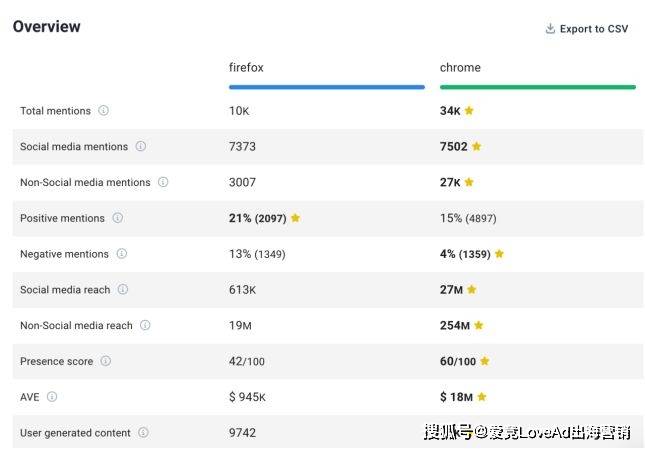
Task: Open the info icon next to Positive mentions
Action: pyautogui.click(x=118, y=218)
